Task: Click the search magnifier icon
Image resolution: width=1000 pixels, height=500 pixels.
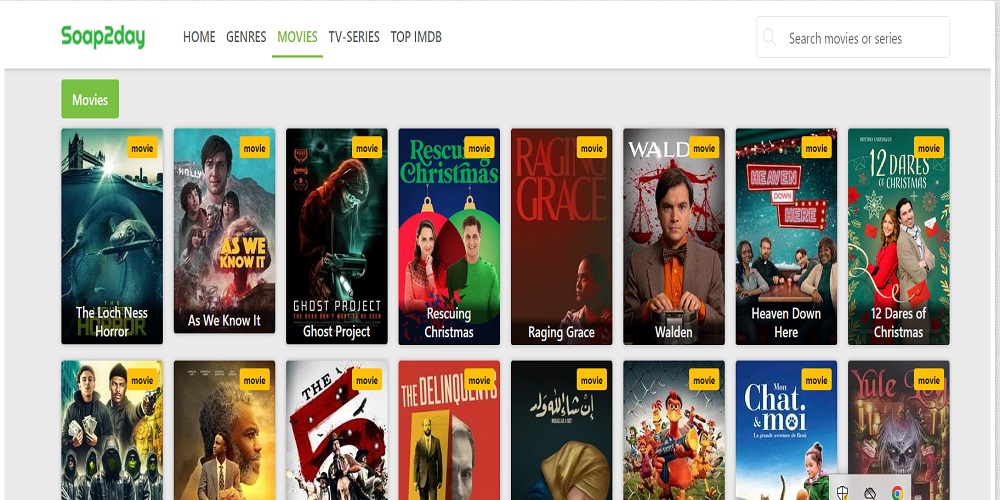Action: 769,38
